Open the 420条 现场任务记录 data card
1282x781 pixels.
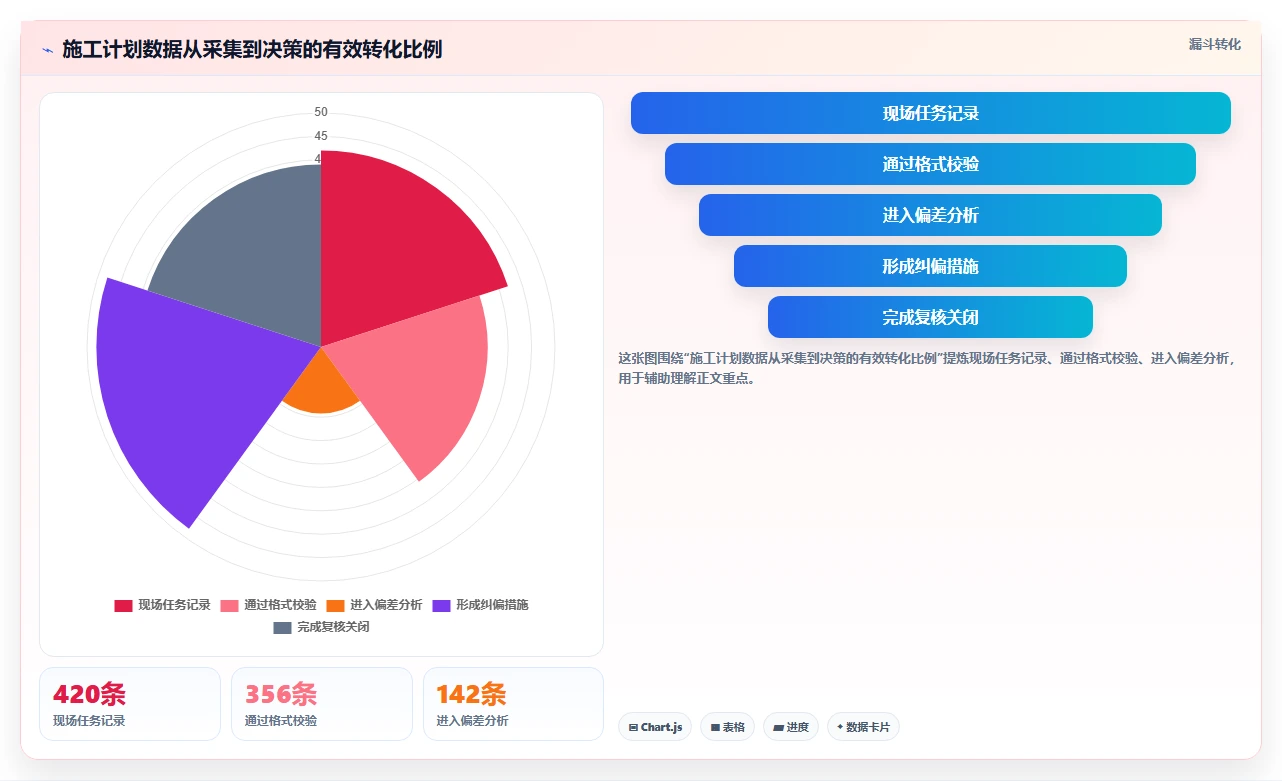coord(130,704)
